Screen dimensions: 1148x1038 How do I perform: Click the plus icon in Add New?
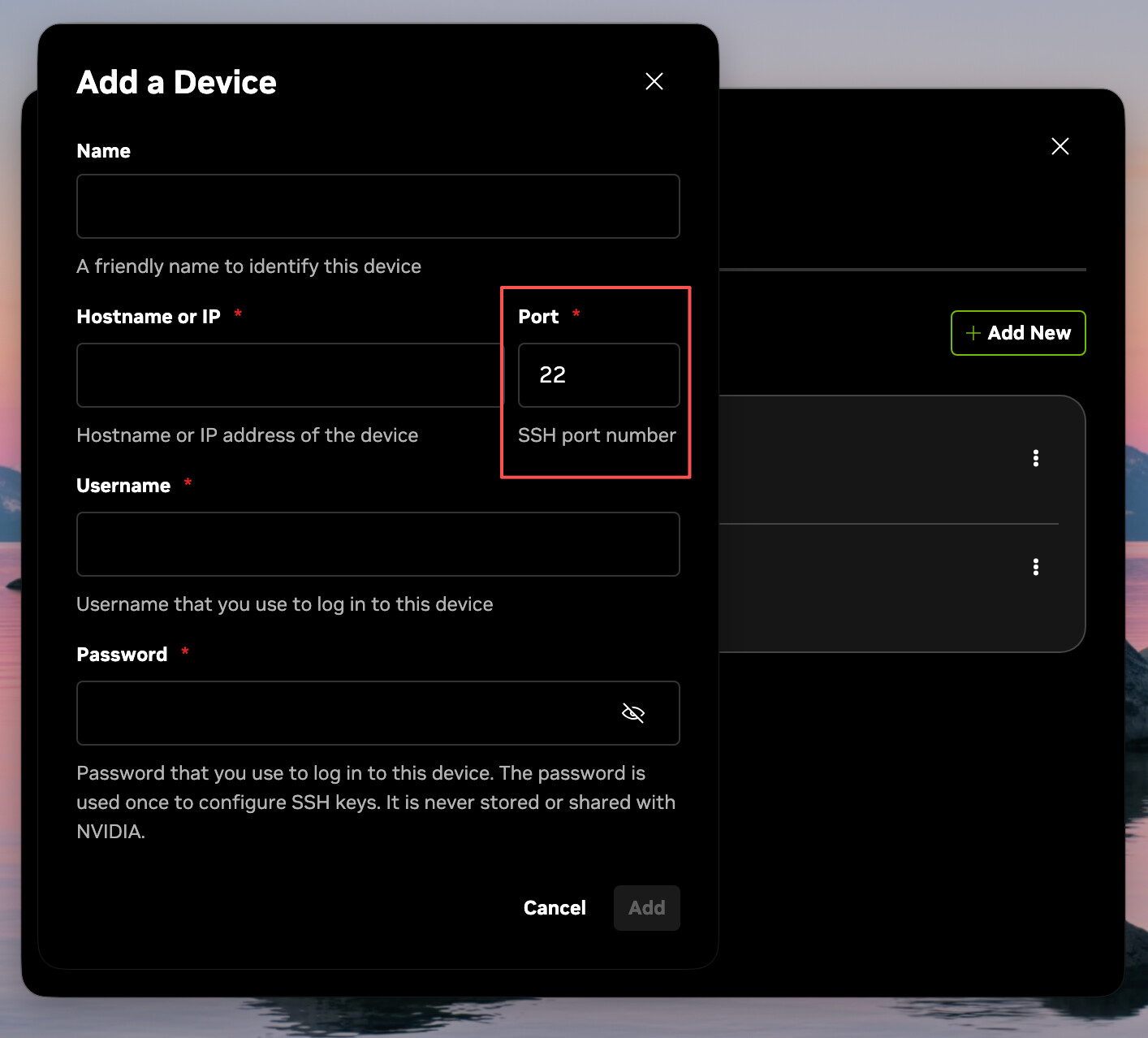click(x=973, y=333)
